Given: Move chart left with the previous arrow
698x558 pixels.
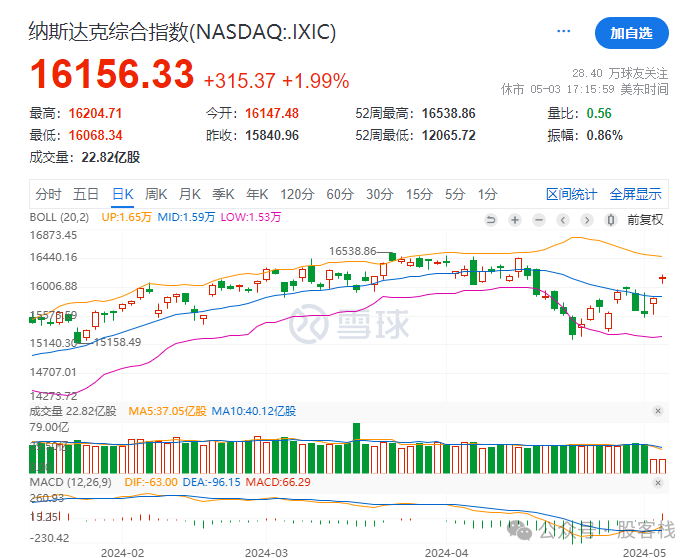Looking at the screenshot, I should (x=563, y=220).
